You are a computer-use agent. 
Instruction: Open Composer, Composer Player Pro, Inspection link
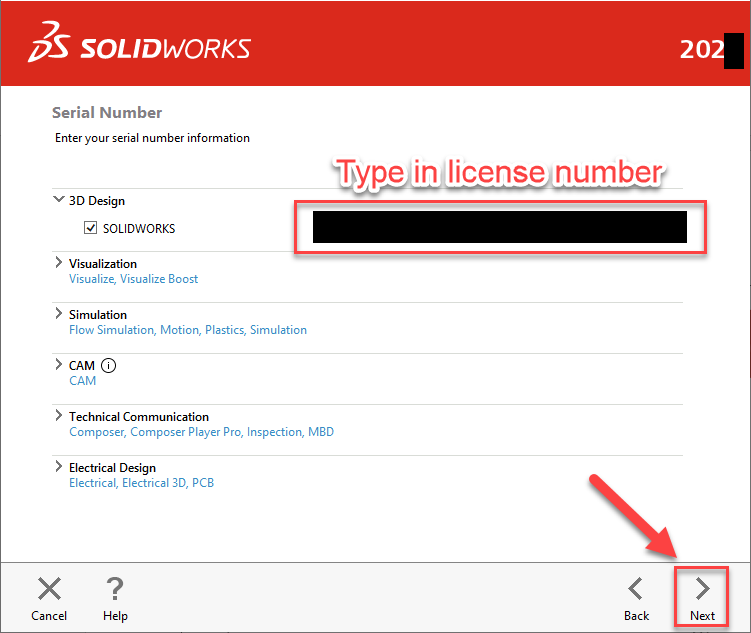coord(201,432)
